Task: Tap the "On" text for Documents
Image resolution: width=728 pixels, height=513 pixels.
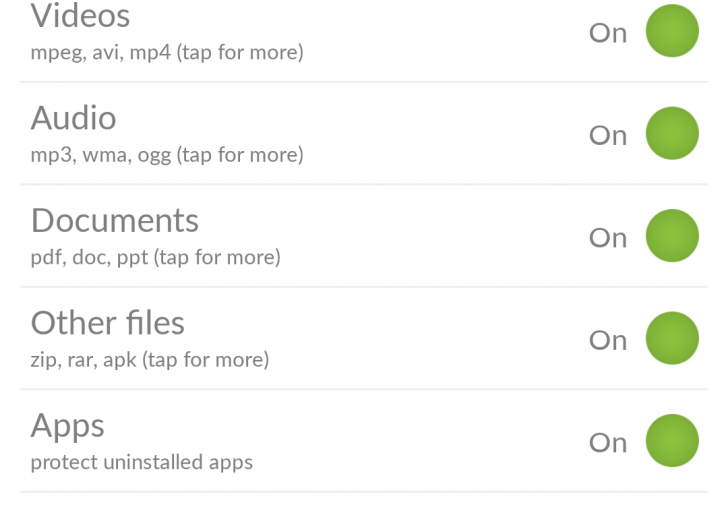Action: coord(608,238)
